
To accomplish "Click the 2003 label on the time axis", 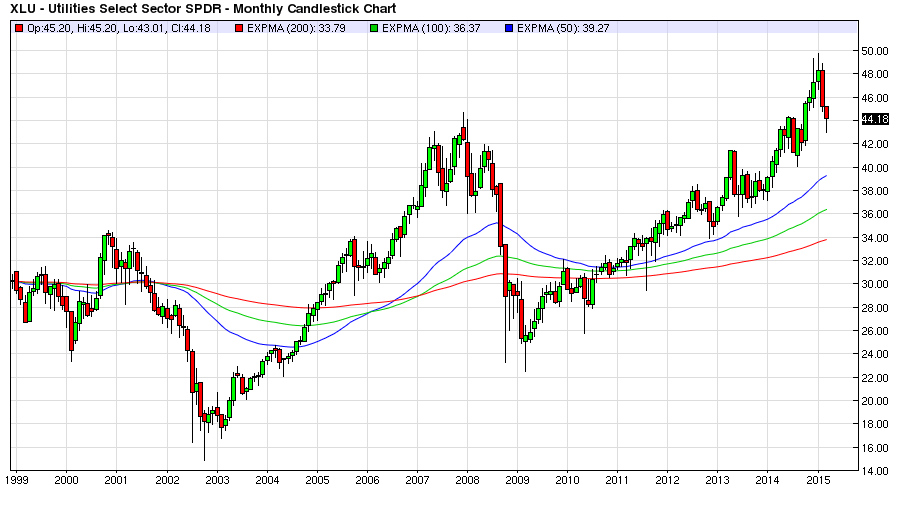I will pyautogui.click(x=217, y=480).
